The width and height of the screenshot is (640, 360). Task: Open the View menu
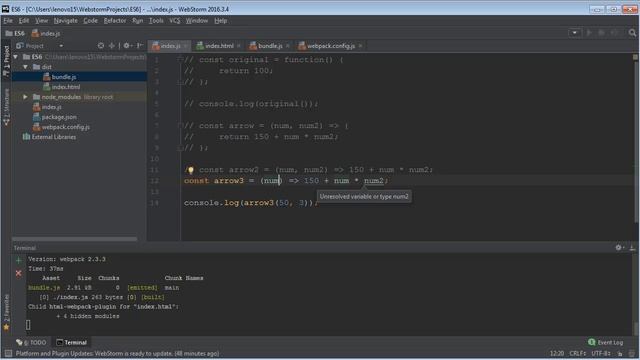(x=41, y=21)
